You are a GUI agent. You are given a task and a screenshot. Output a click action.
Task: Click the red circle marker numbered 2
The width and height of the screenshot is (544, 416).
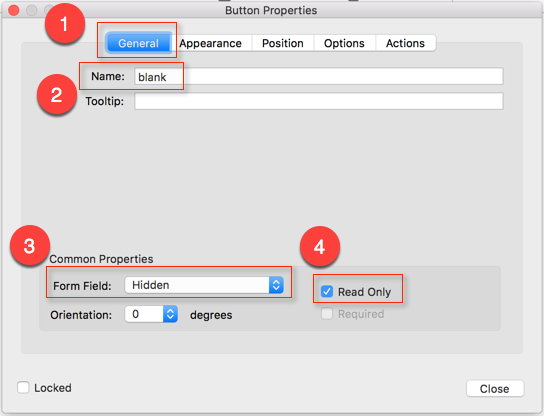point(57,94)
